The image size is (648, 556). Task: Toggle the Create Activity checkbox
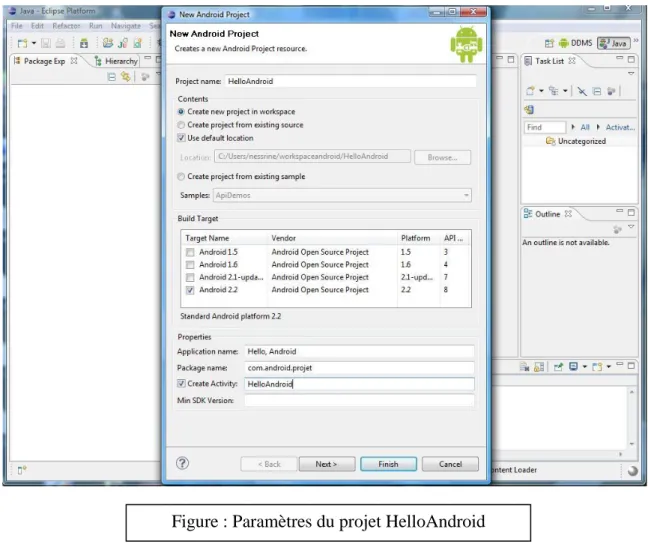point(181,384)
